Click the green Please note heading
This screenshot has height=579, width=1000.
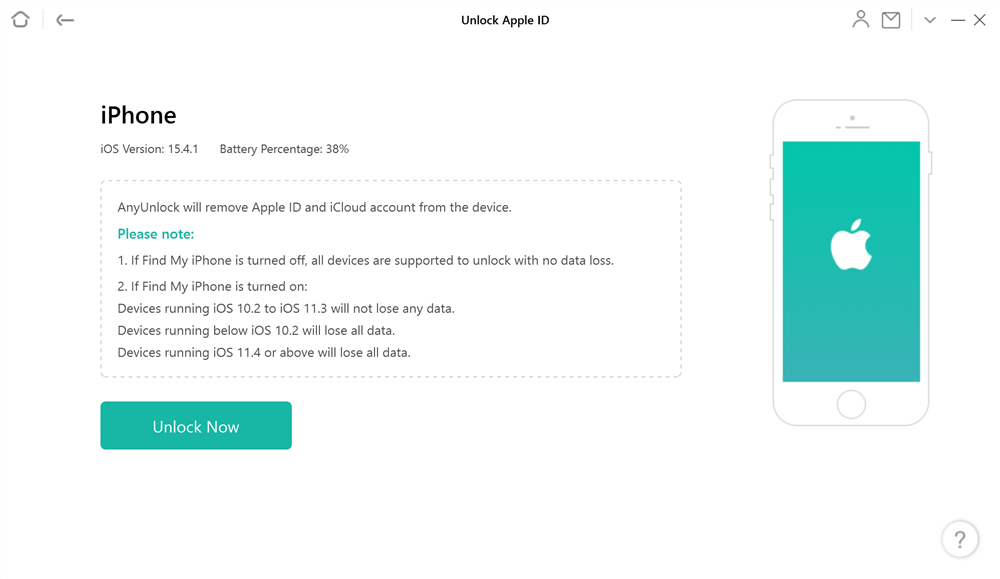tap(156, 234)
